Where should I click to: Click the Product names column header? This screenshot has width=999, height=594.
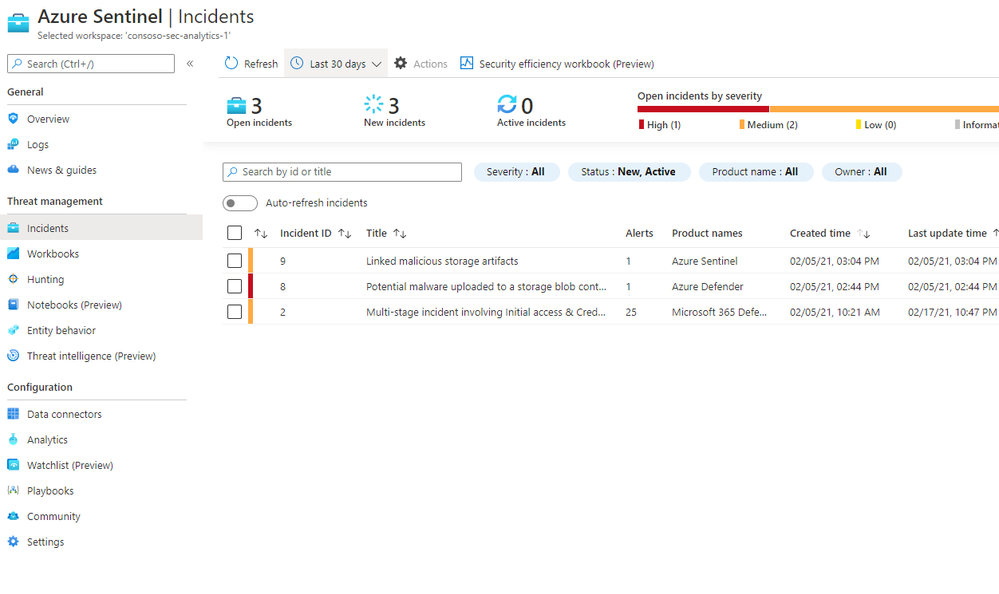pyautogui.click(x=707, y=233)
